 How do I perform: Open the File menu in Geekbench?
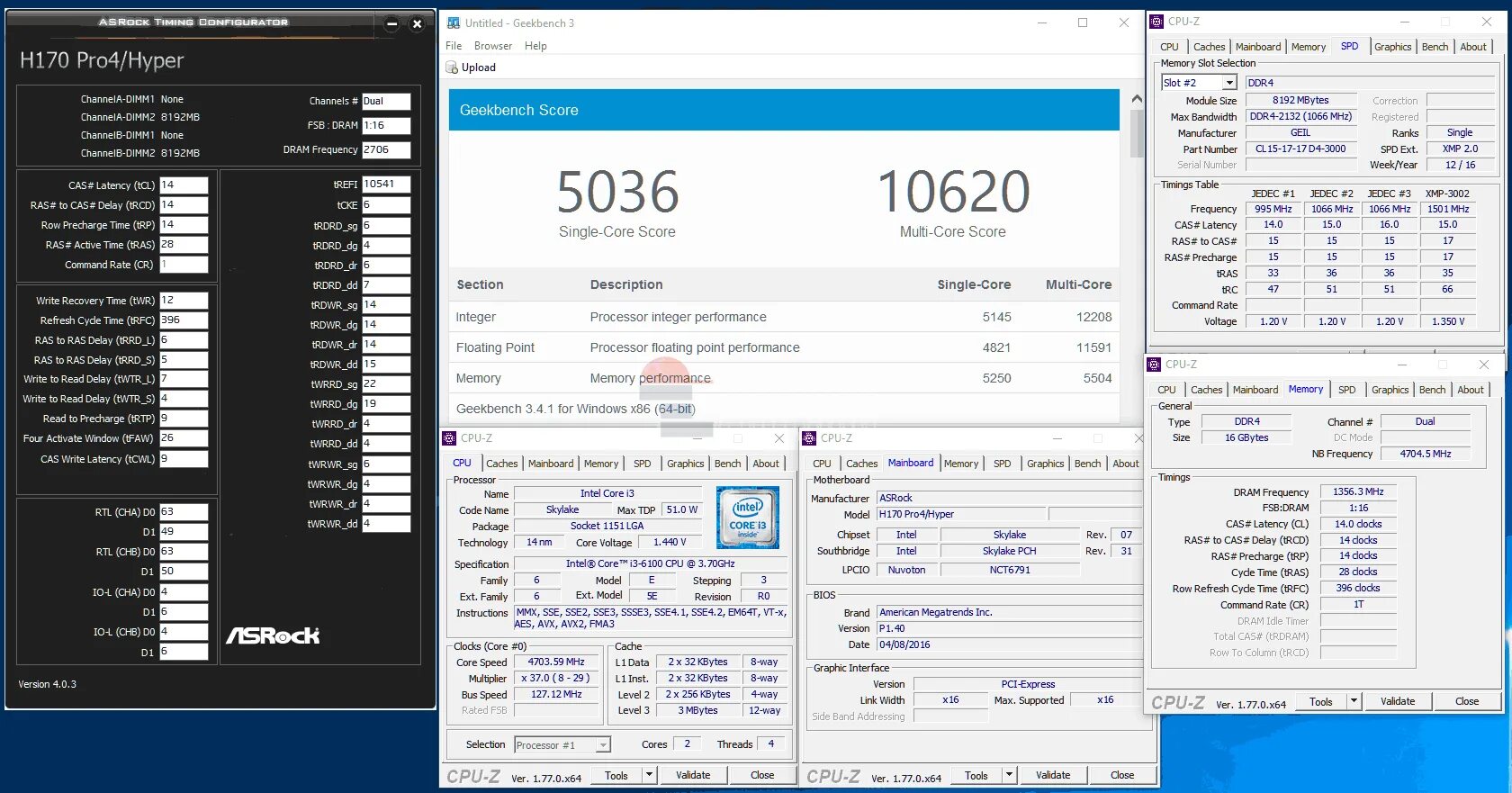[454, 46]
